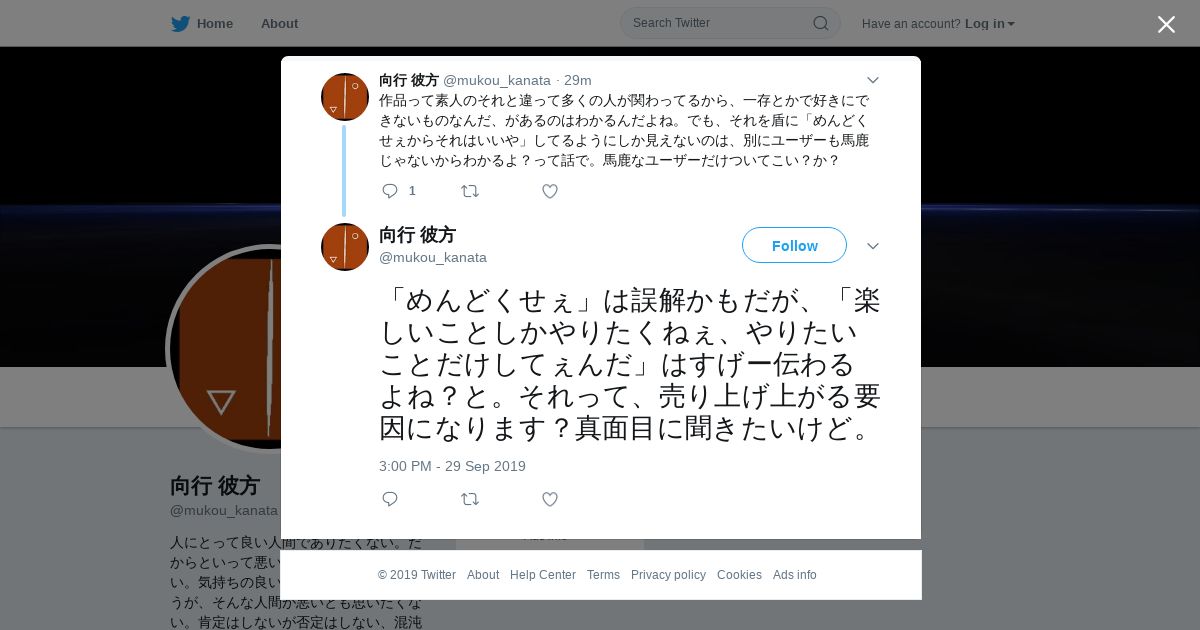
Task: Click the Twitter bird Home icon
Action: (x=180, y=24)
